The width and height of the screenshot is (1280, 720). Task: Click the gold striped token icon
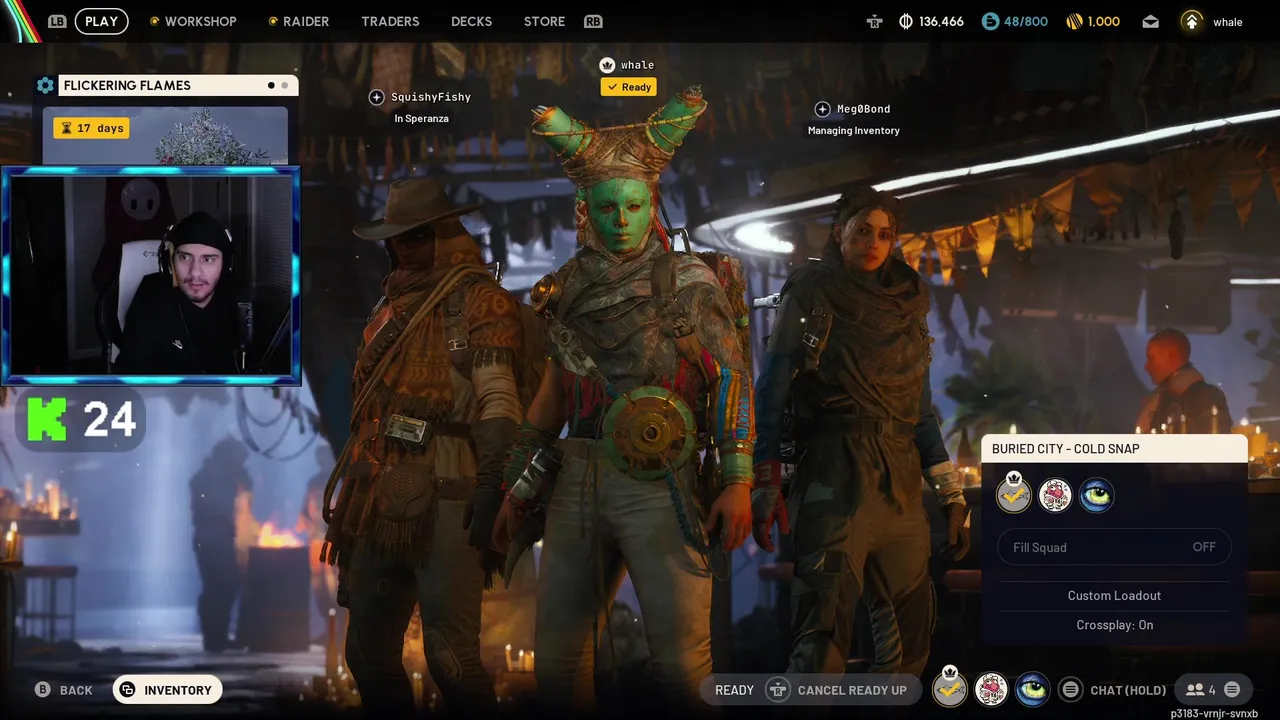pos(1075,21)
